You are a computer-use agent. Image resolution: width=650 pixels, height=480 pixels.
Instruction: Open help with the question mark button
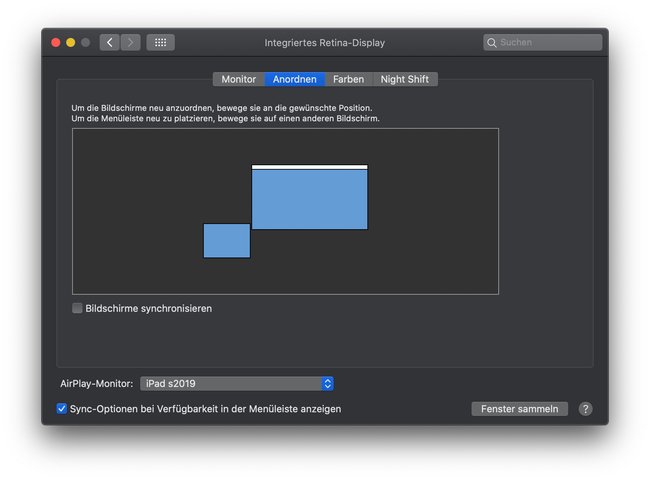[585, 409]
